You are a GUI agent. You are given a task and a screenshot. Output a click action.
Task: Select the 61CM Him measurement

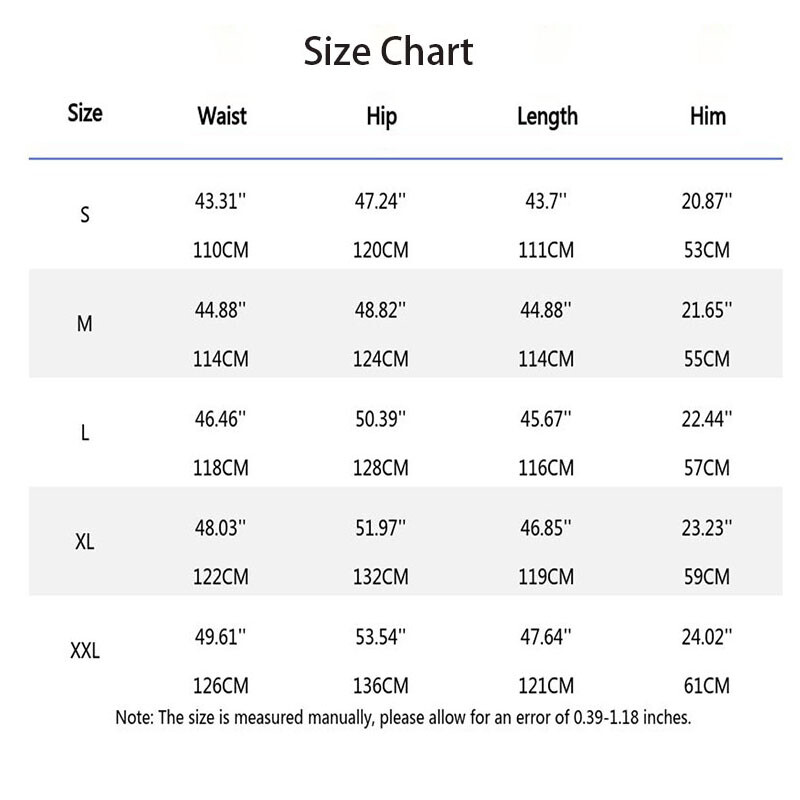click(x=706, y=686)
